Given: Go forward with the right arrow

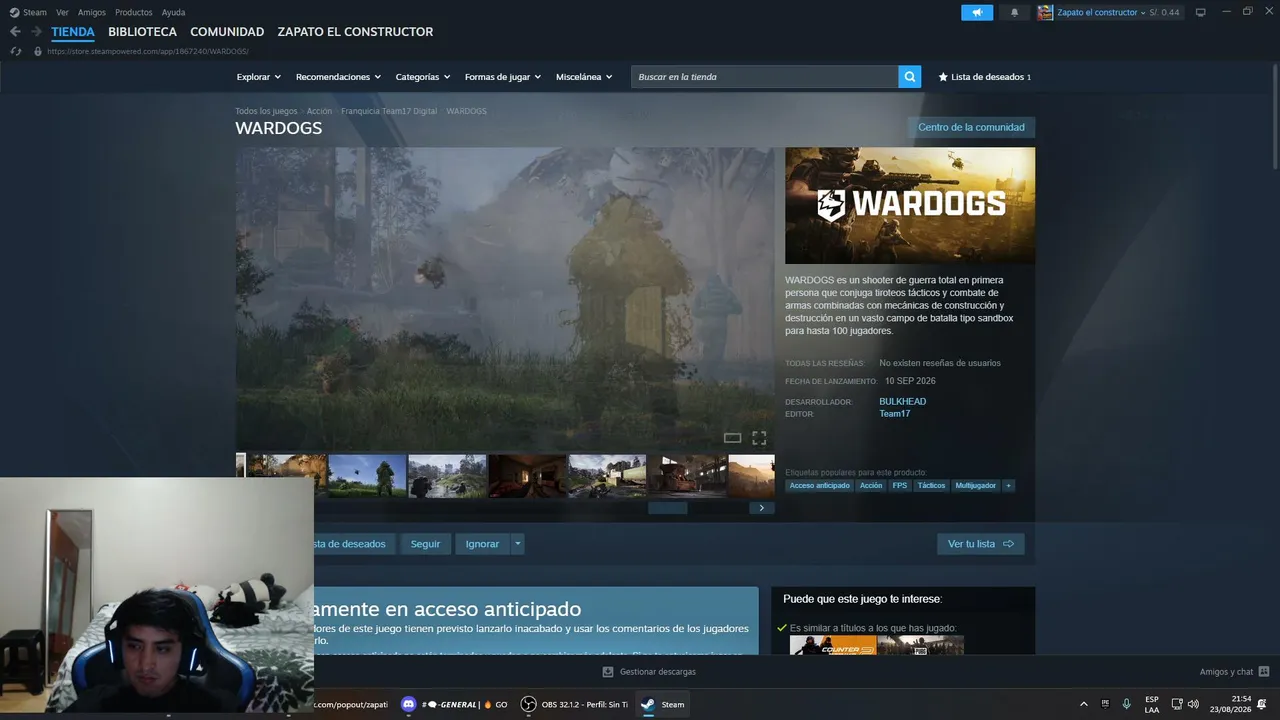Looking at the screenshot, I should click(x=36, y=32).
